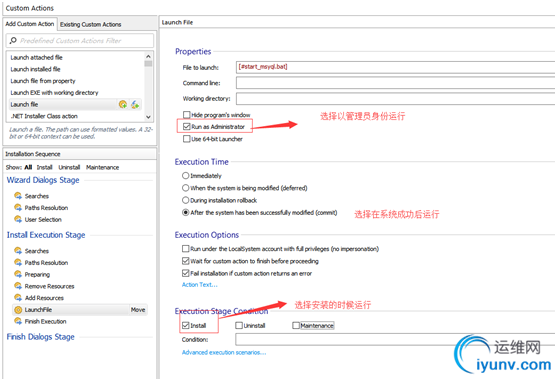Click the search icon in the custom actions filter
Screen dimensions: 557x381
tap(13, 40)
